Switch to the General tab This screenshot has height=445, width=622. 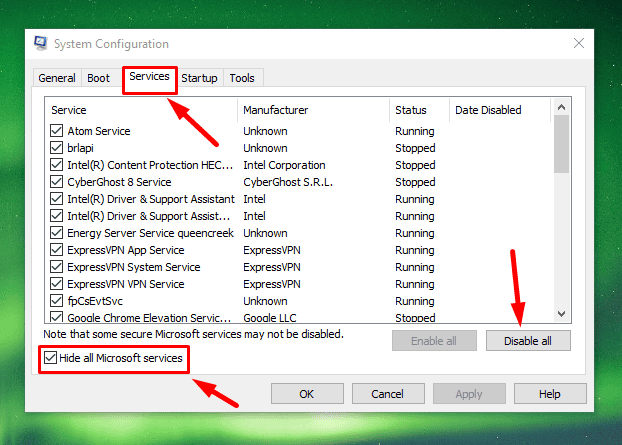point(57,78)
